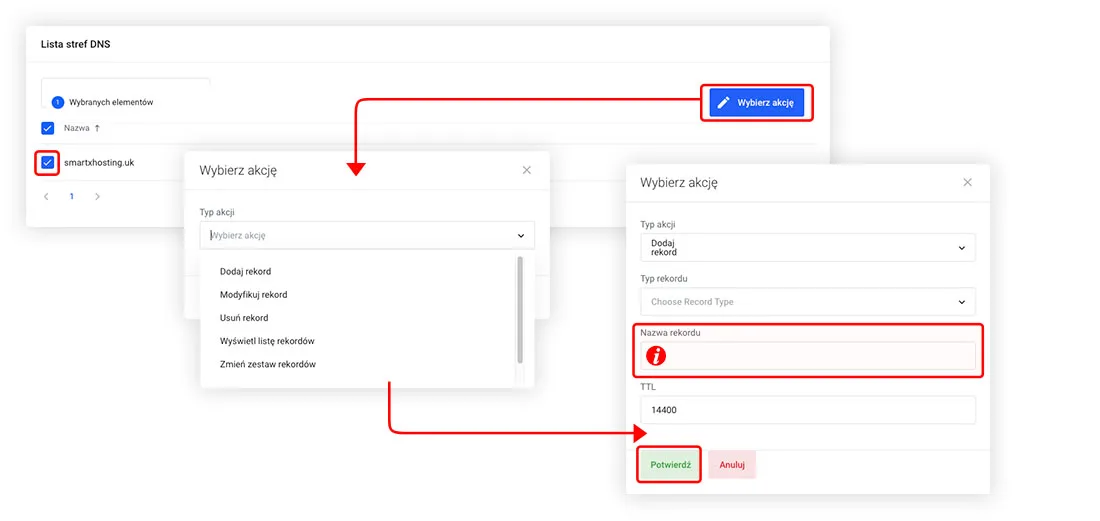Screen dimensions: 1100x521
Task: Click the dropdown list scrollbar
Action: (520, 309)
